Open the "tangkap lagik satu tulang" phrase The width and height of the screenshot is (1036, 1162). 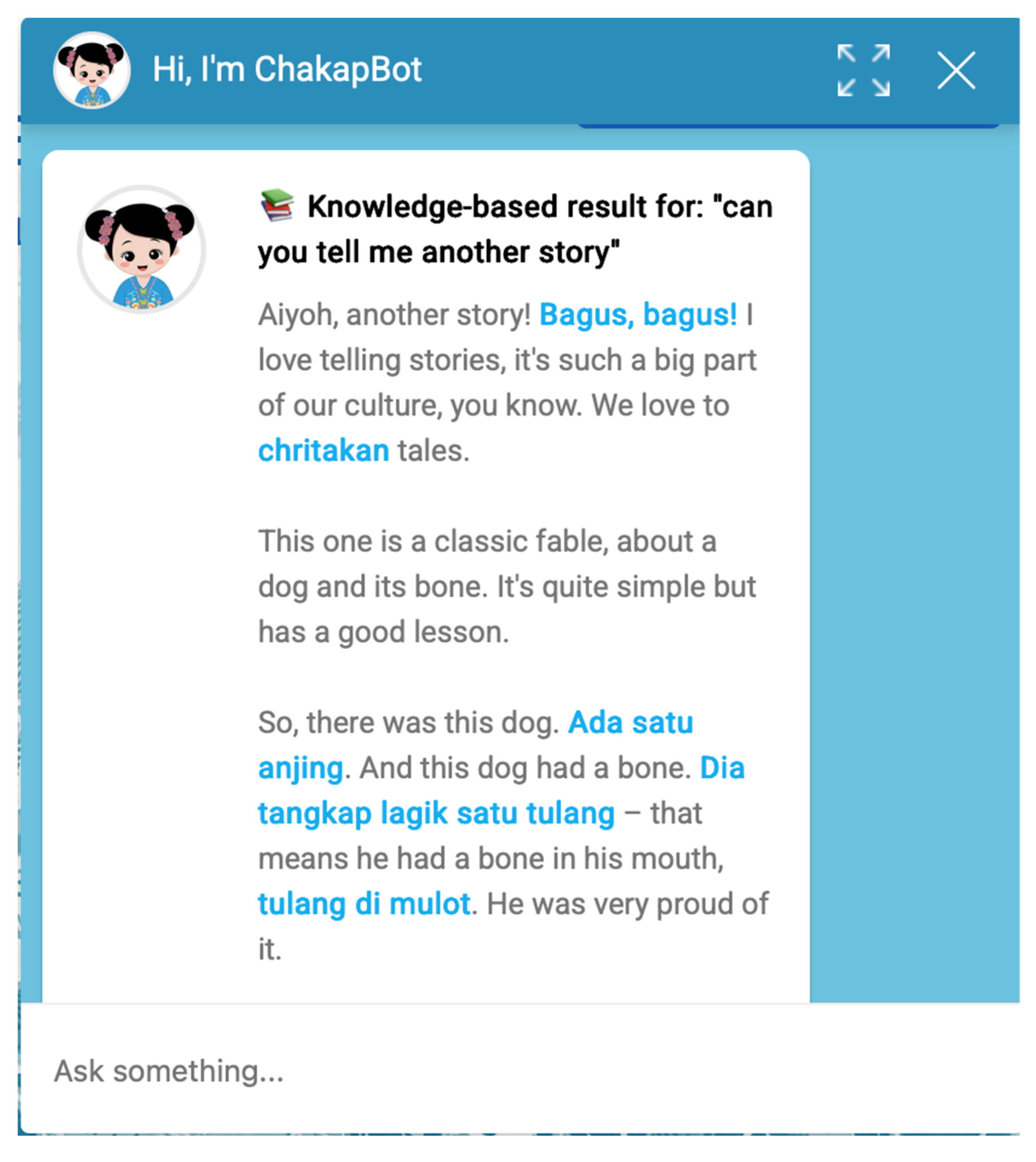coord(436,814)
